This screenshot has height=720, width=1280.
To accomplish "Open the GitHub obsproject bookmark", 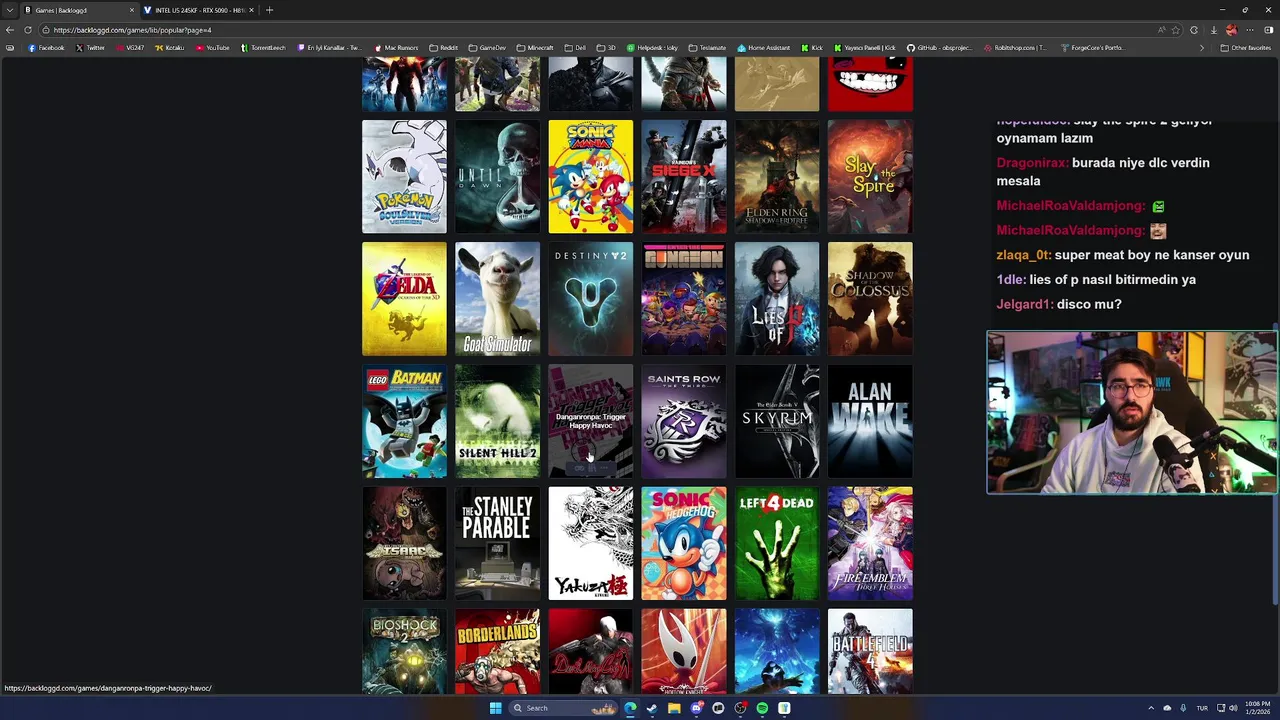I will (x=939, y=48).
